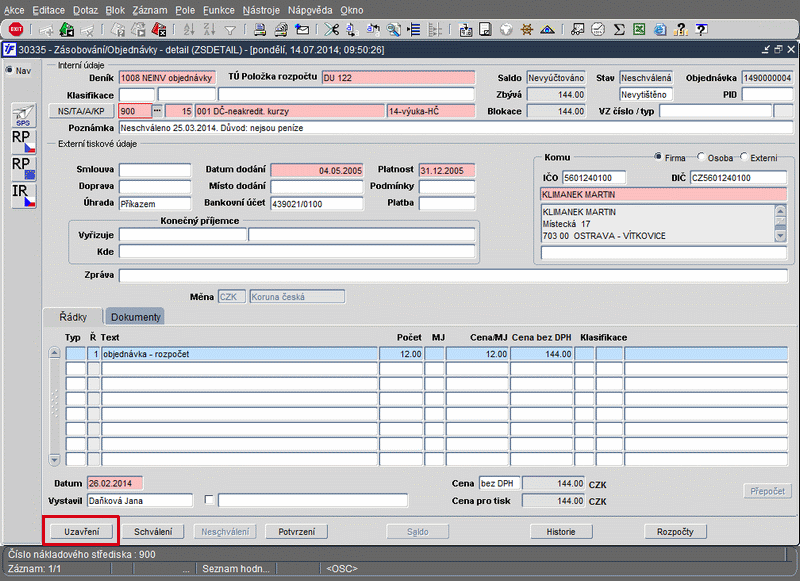This screenshot has width=800, height=581.
Task: Click address box scroll down arrow
Action: click(780, 236)
